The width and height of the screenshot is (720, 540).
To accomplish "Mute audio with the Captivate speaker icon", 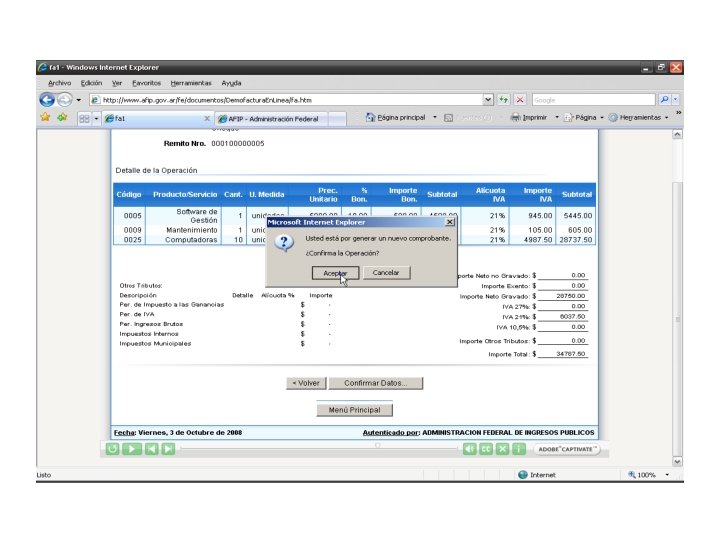I will 469,449.
